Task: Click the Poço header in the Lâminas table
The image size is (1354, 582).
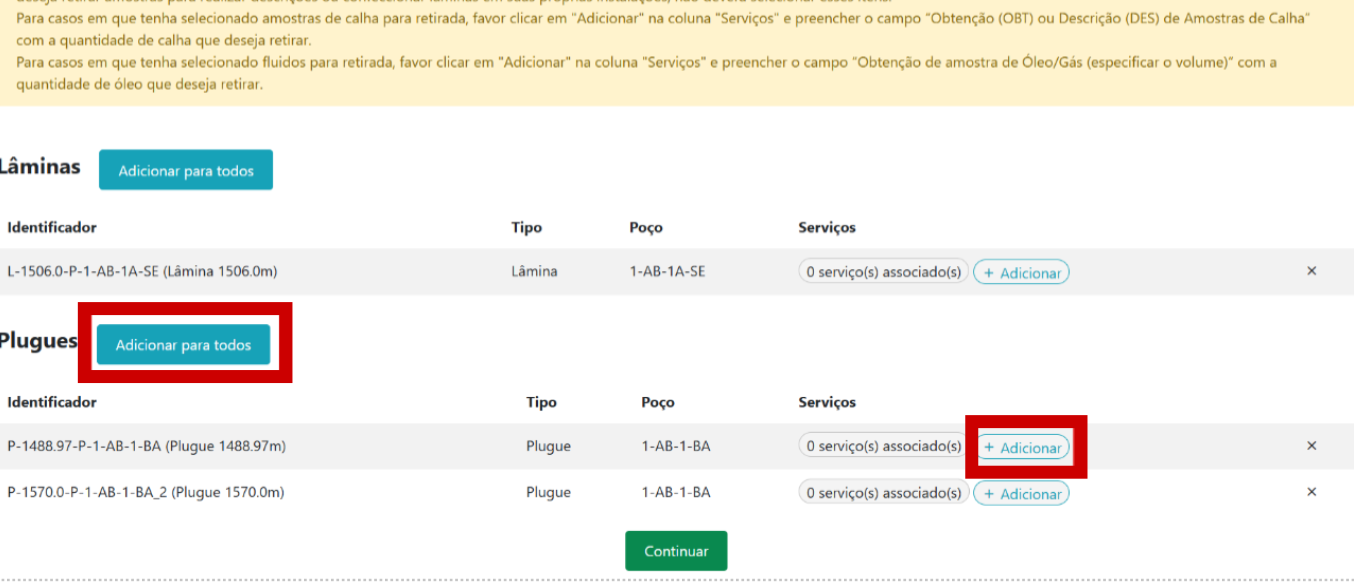Action: click(x=646, y=227)
